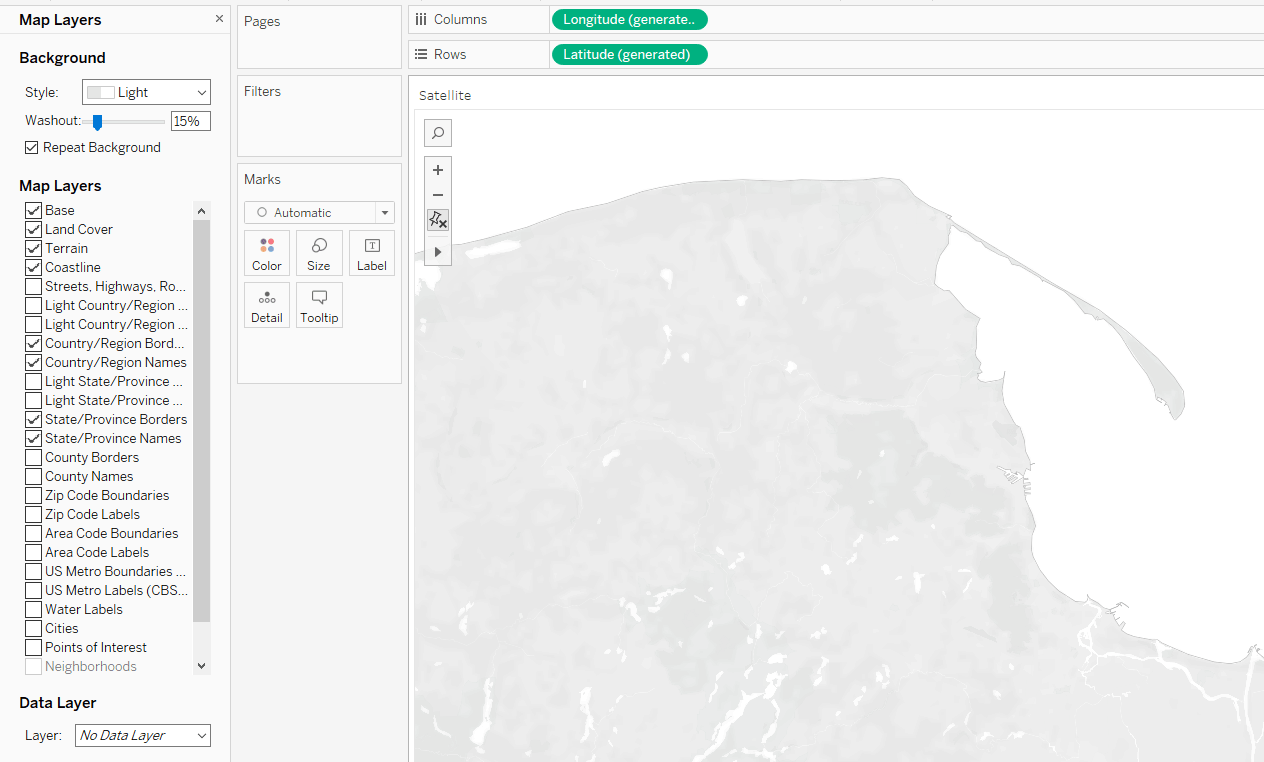Open the Automatic mark type dropdown
The width and height of the screenshot is (1264, 762).
click(x=384, y=212)
